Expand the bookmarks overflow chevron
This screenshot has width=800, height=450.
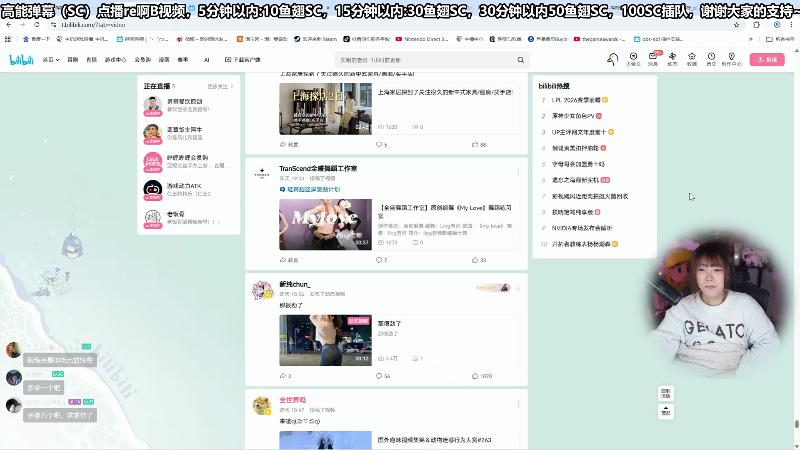tap(751, 39)
